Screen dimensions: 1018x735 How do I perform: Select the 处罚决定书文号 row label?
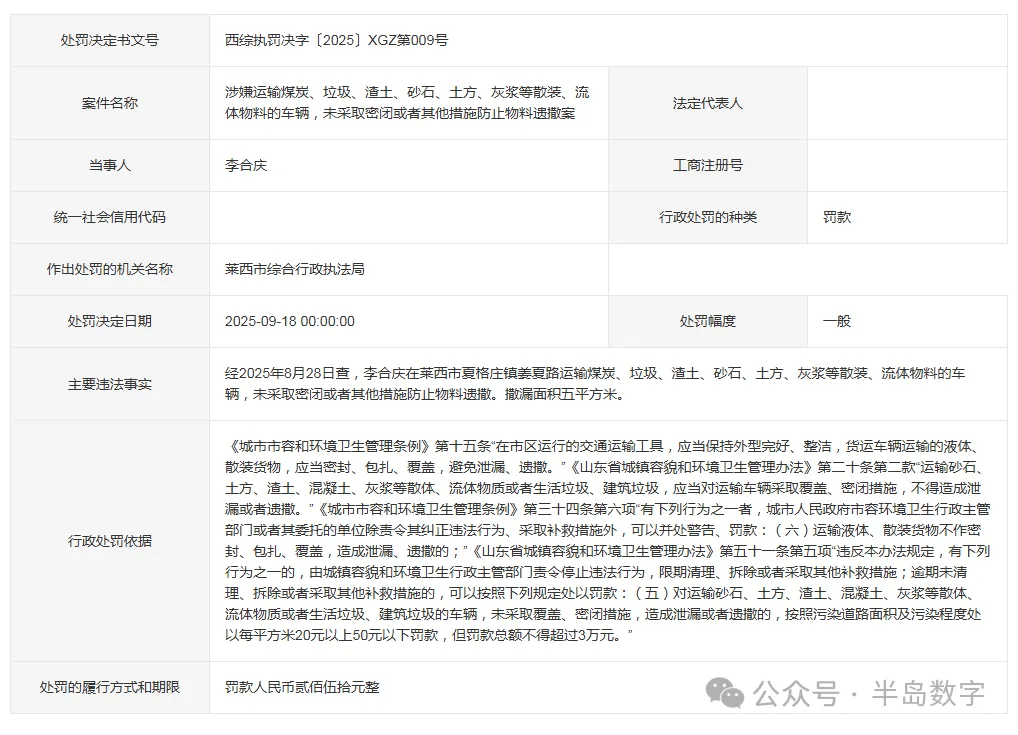(x=109, y=40)
